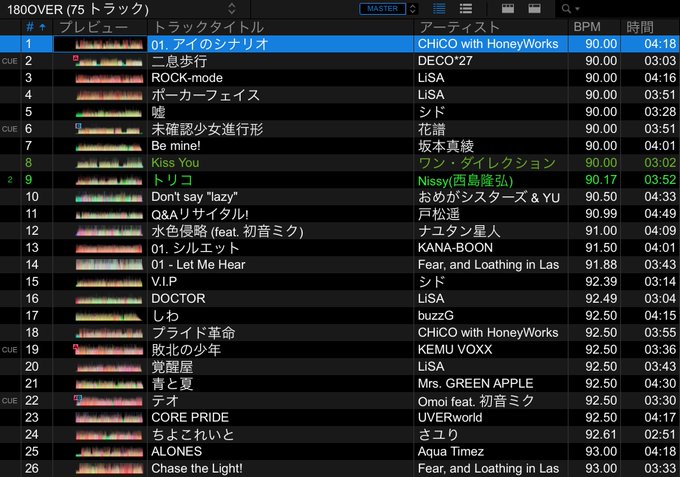Viewport: 680px width, 477px height.
Task: Click artist DECO*27
Action: pos(445,61)
